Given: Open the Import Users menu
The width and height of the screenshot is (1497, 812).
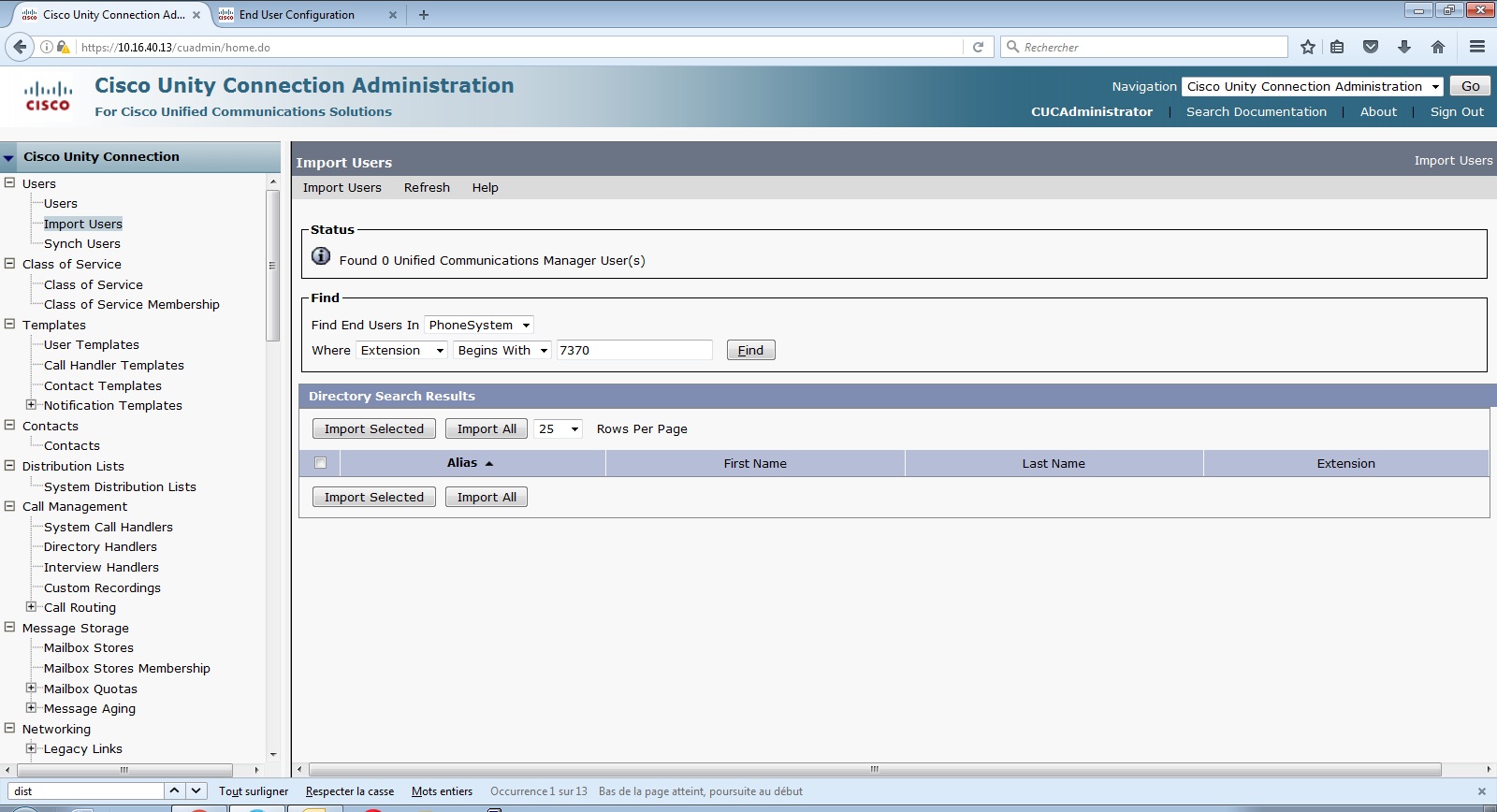Looking at the screenshot, I should pyautogui.click(x=342, y=187).
